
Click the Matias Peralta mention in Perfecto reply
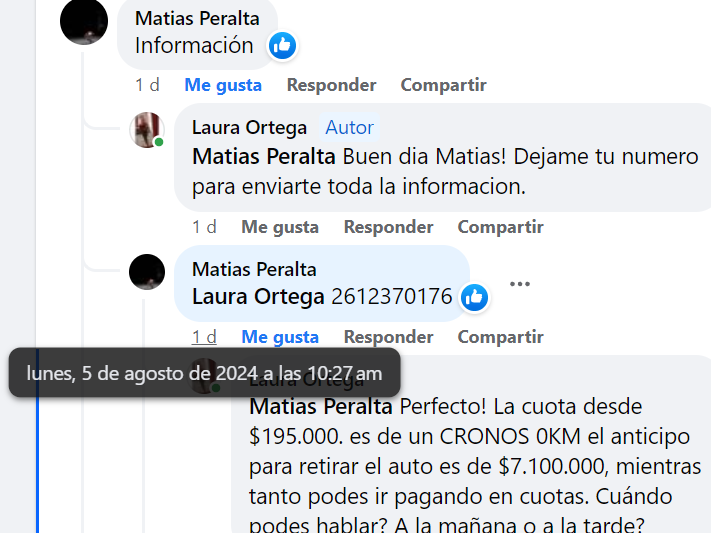pos(321,406)
